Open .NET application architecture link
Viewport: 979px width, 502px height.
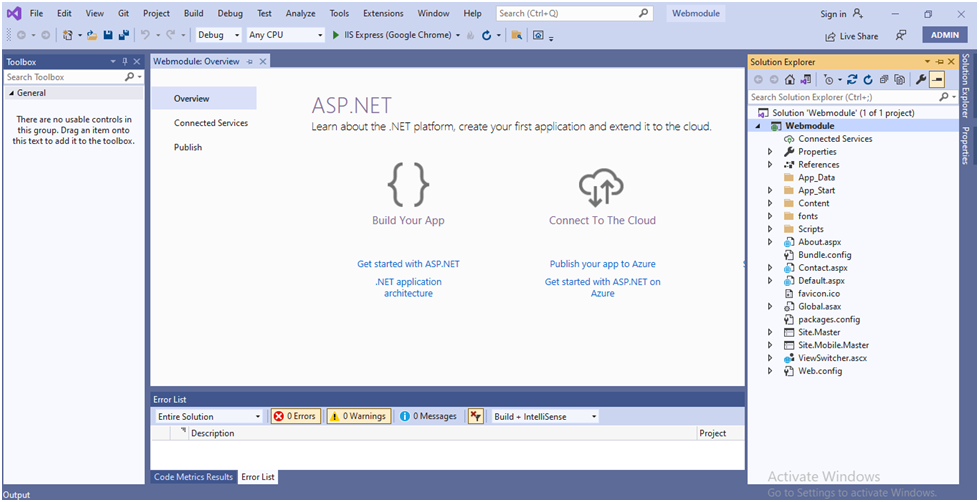click(x=408, y=287)
